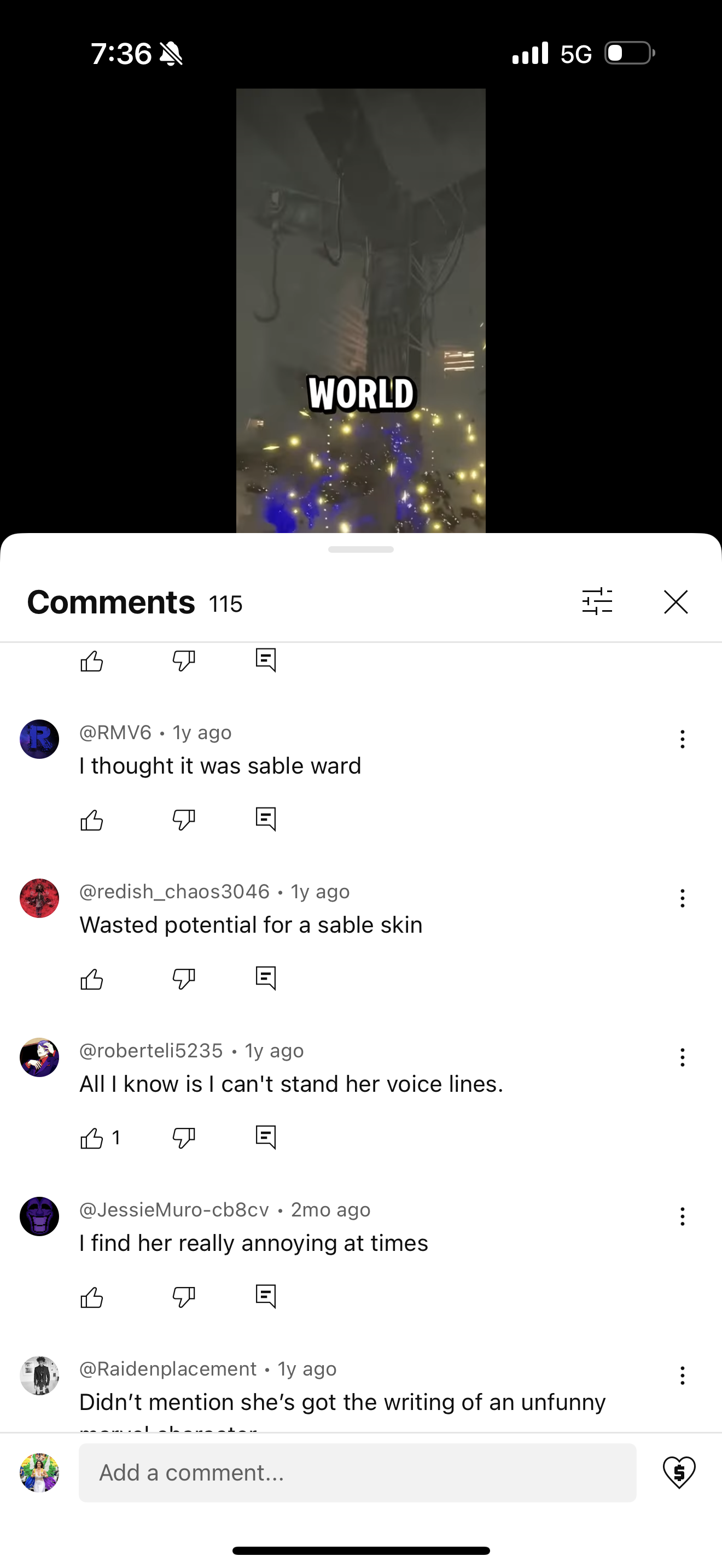The image size is (722, 1568).
Task: Open more options for @redish_chaos3046's comment
Action: [x=683, y=898]
